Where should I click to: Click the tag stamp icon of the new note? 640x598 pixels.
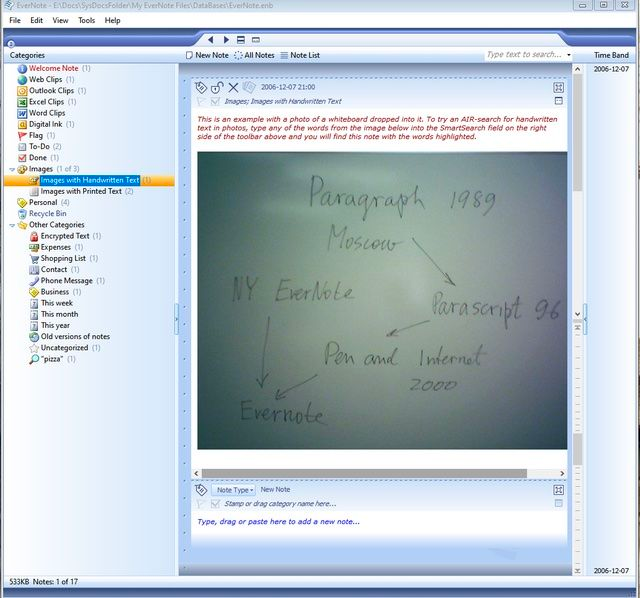coord(201,489)
